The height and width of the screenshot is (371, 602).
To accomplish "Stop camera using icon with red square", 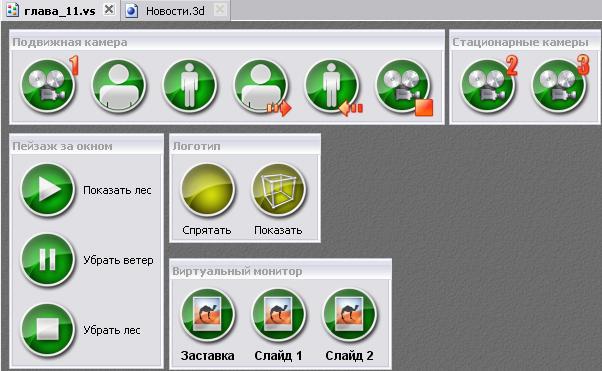I will point(403,86).
